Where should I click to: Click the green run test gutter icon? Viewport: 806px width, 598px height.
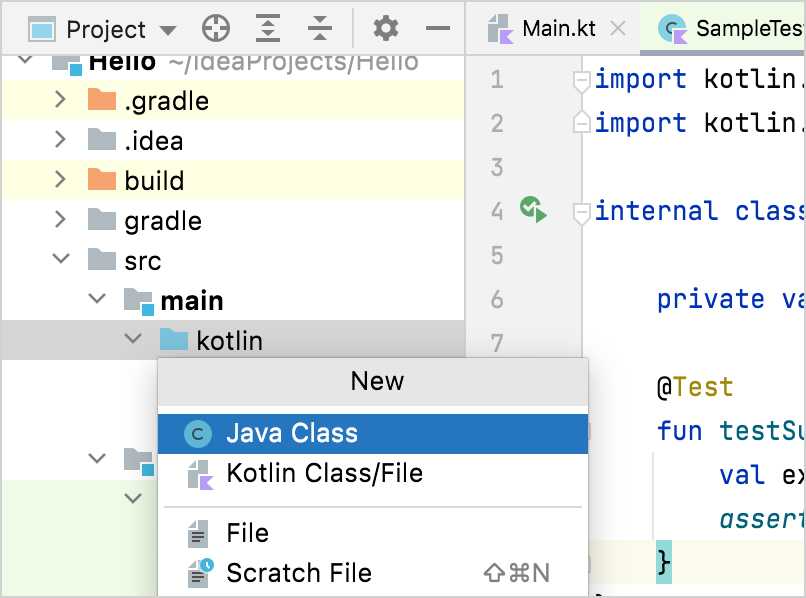(x=532, y=210)
